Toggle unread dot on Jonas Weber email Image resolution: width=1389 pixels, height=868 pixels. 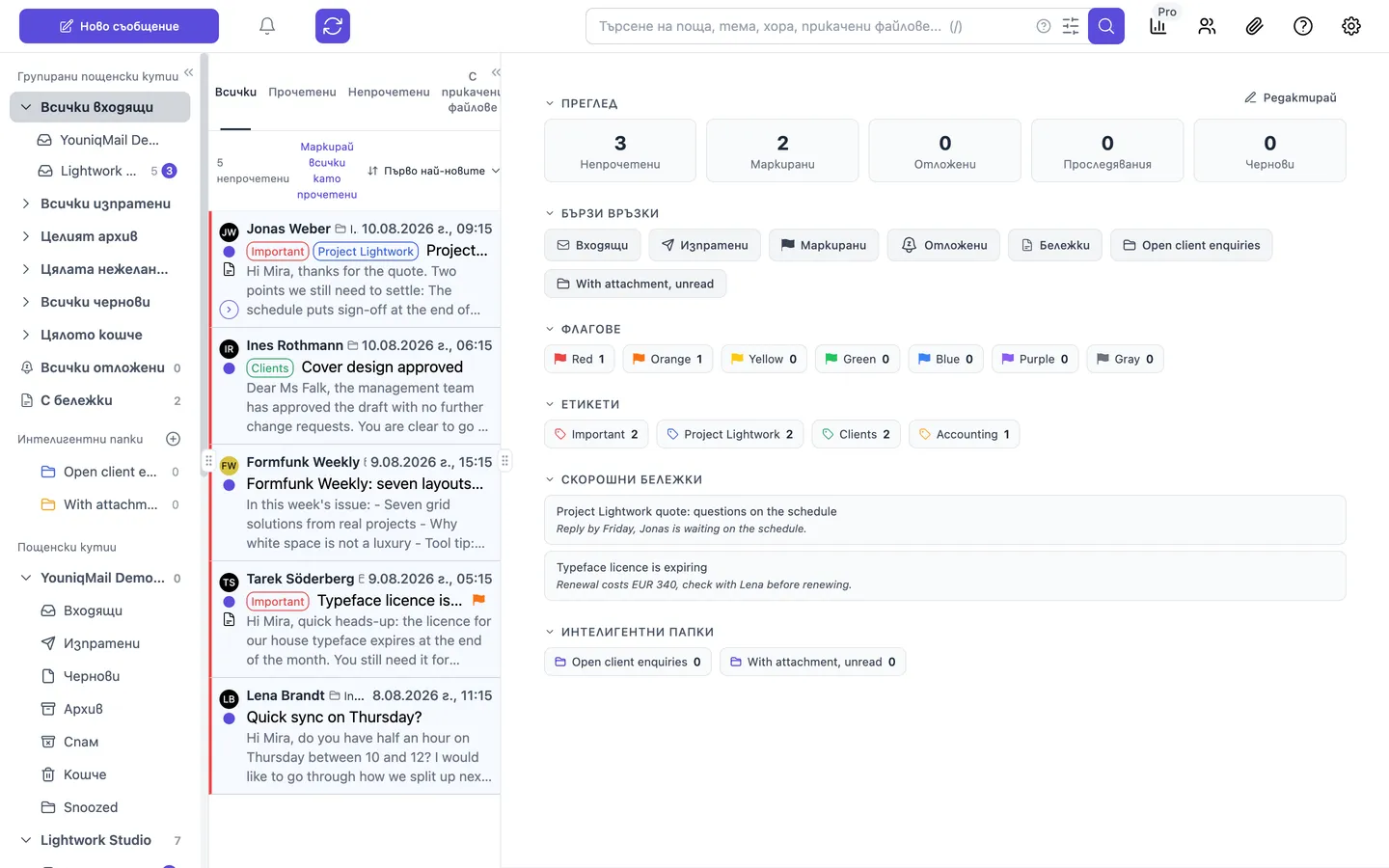tap(229, 252)
